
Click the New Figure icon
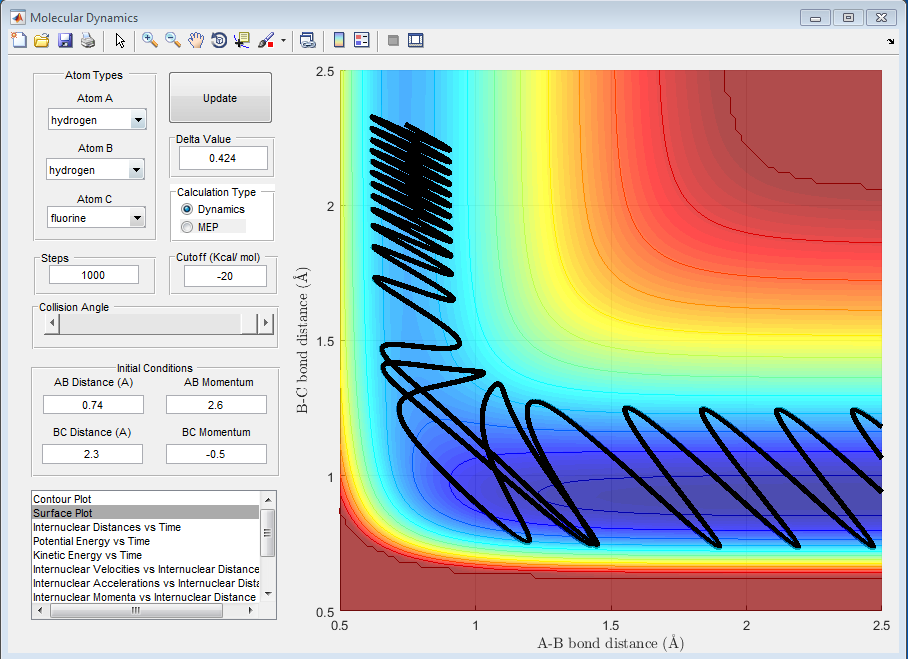click(x=19, y=40)
